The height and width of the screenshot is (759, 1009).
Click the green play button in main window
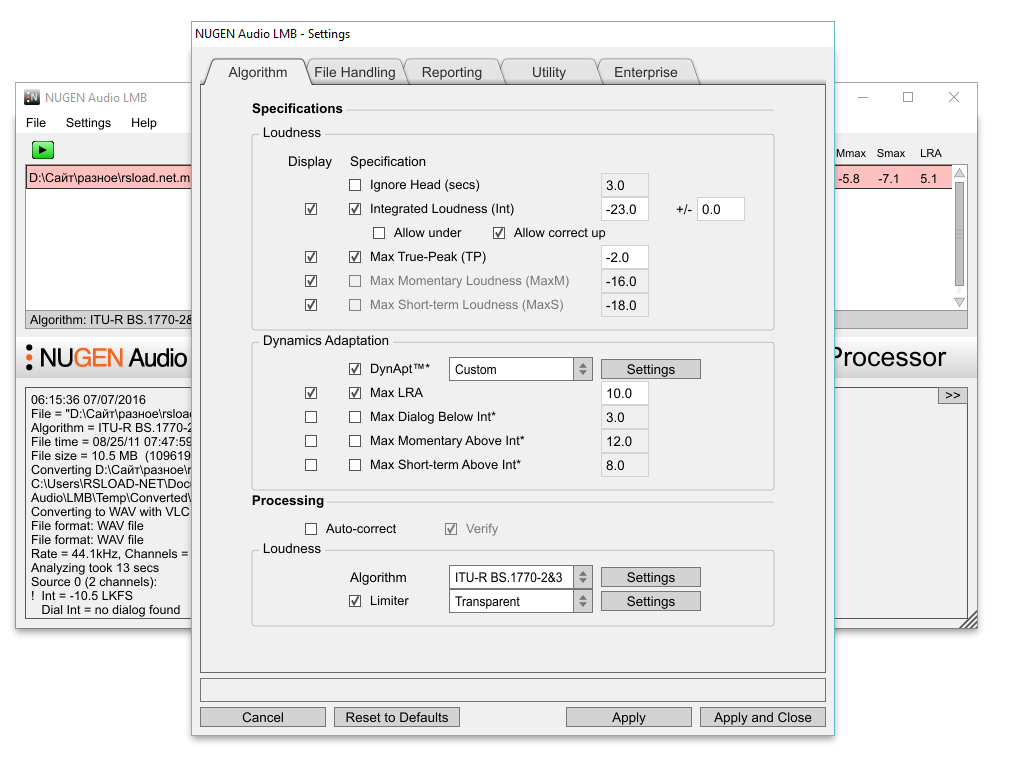pos(42,150)
